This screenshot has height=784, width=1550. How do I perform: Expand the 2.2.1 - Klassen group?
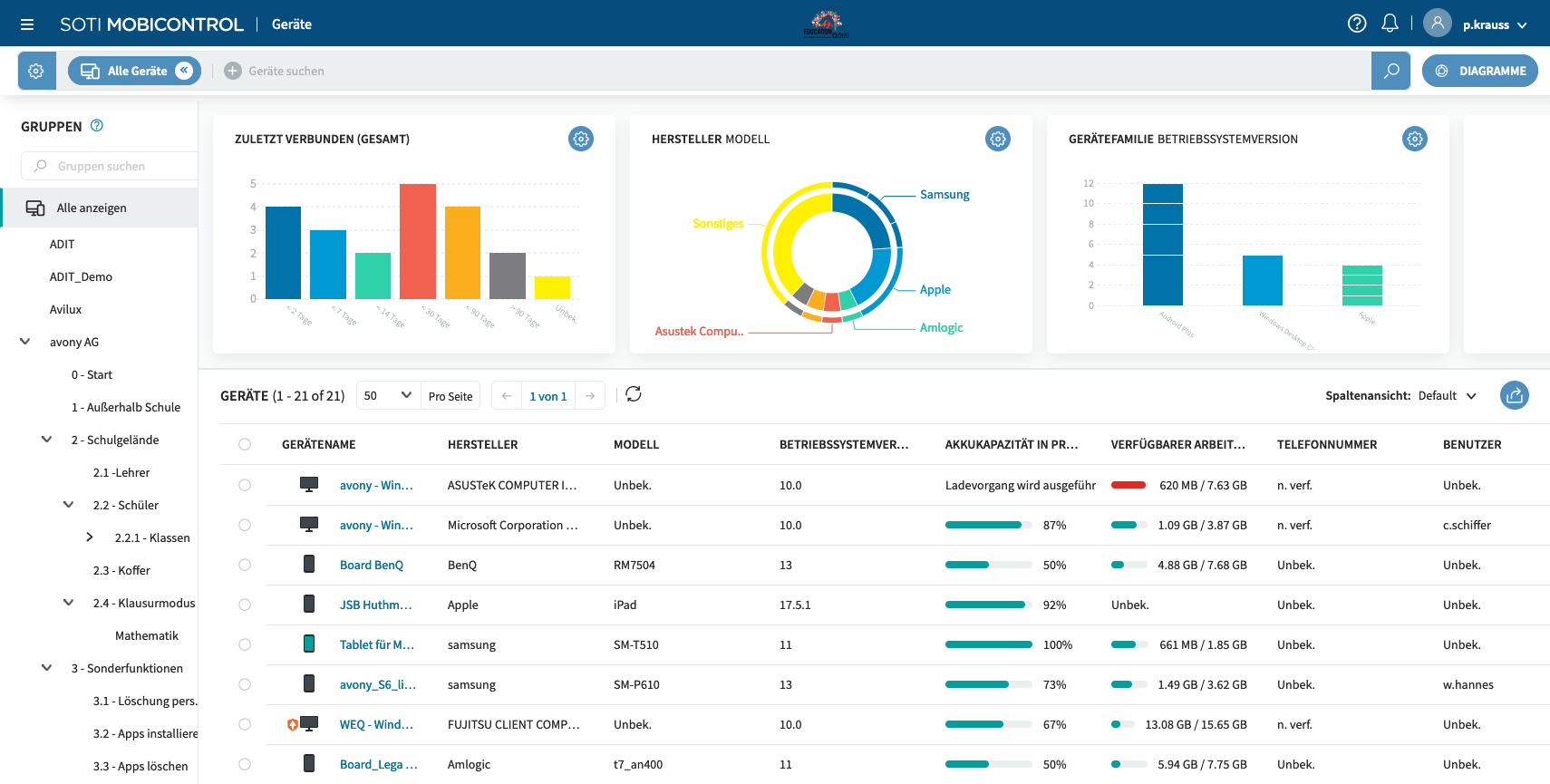point(90,537)
